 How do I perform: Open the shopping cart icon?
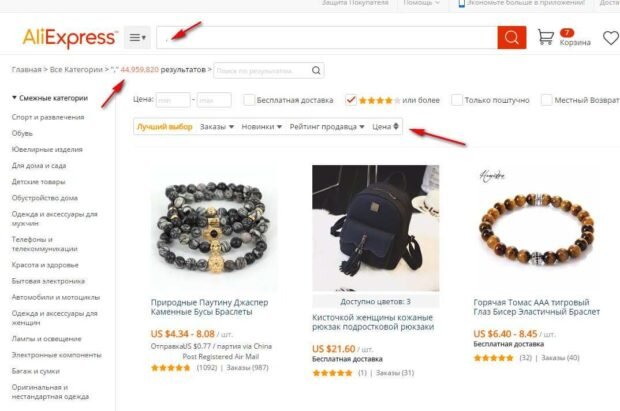click(x=546, y=37)
